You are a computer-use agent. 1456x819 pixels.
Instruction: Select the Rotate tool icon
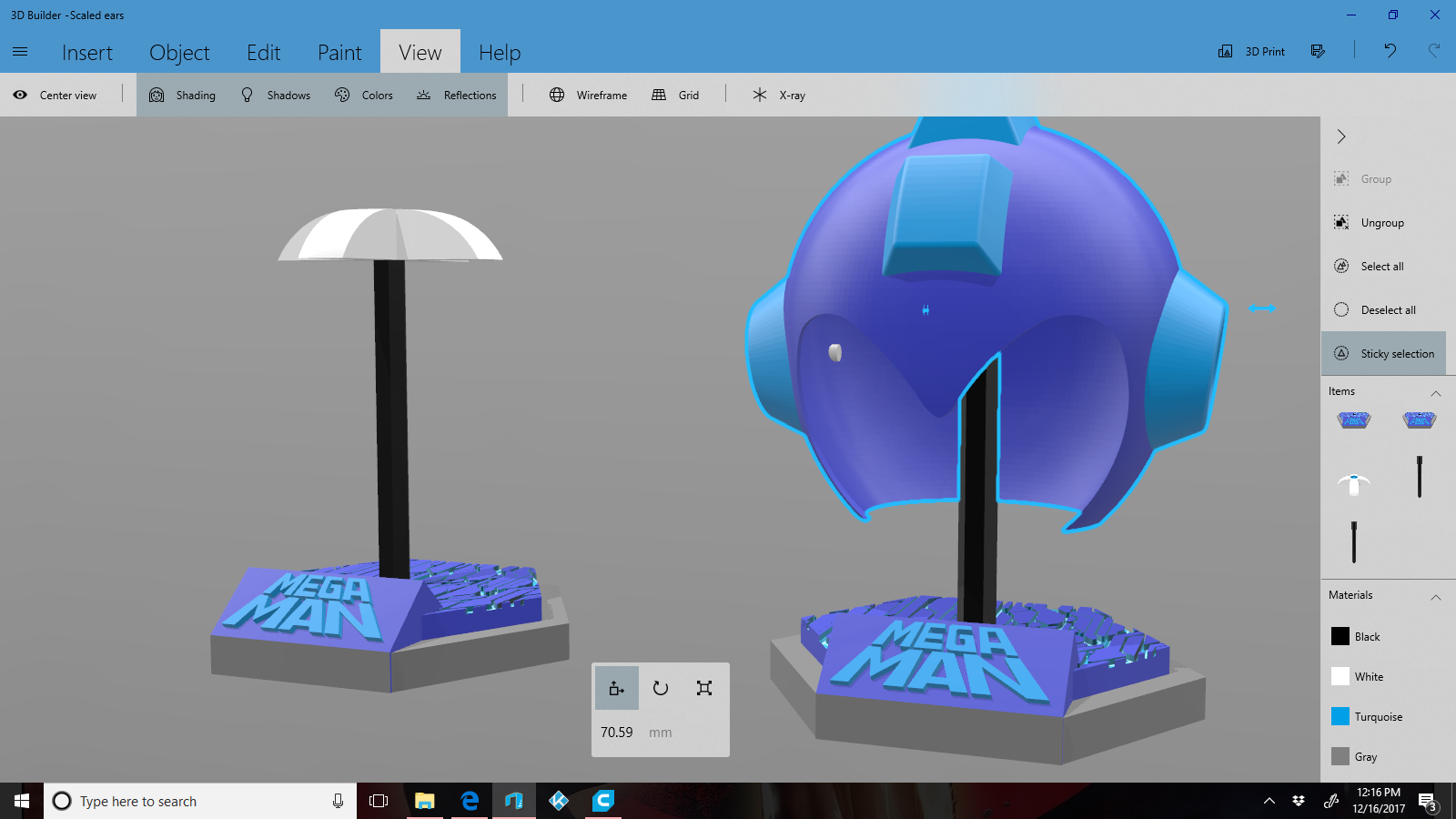tap(661, 688)
